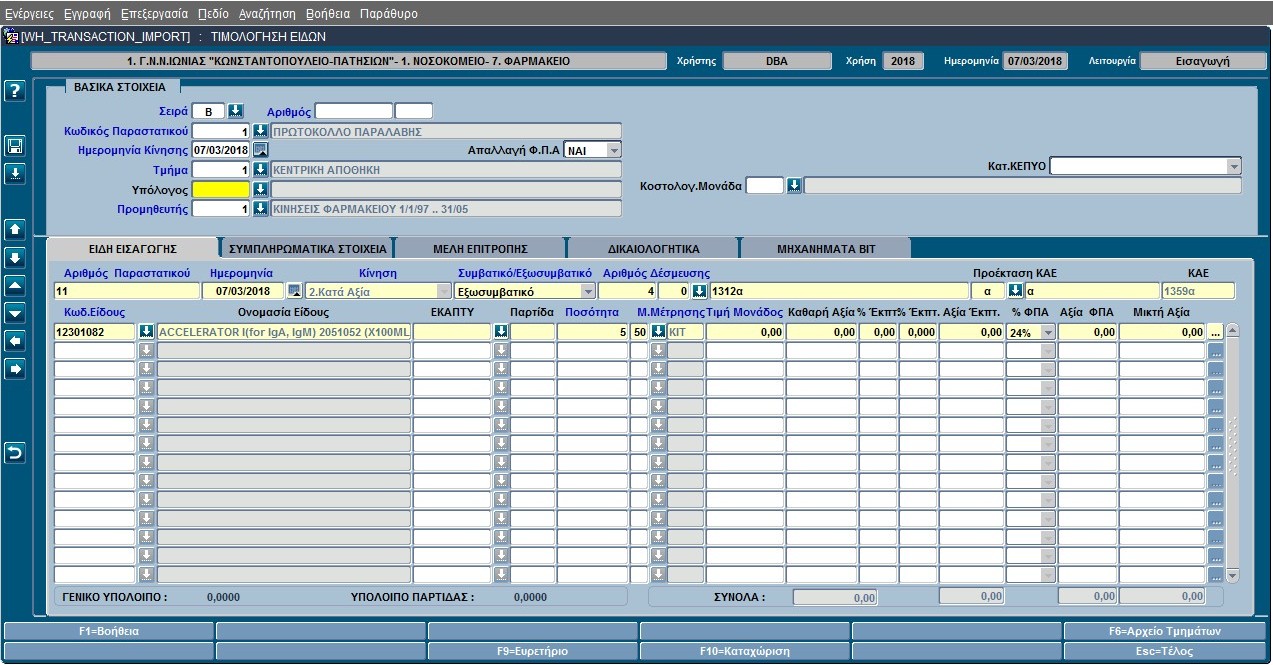Click the F10=Καταχώριση button
Screen dimensions: 1273x665
tap(745, 651)
